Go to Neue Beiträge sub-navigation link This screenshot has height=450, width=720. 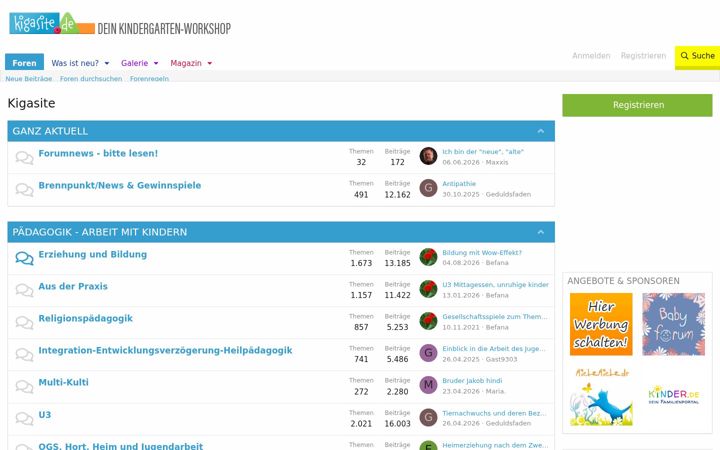[28, 79]
